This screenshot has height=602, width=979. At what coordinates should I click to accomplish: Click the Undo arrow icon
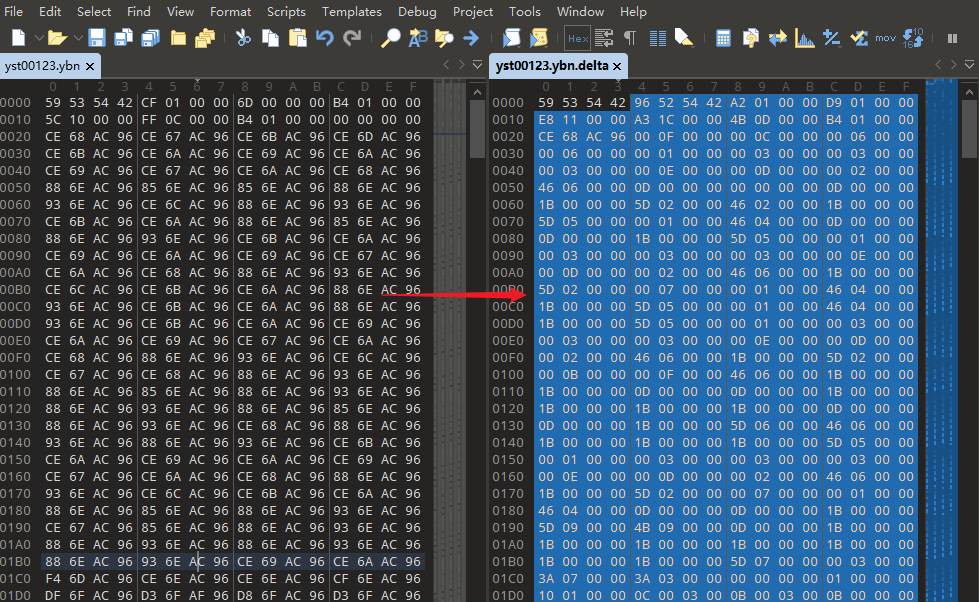(324, 38)
